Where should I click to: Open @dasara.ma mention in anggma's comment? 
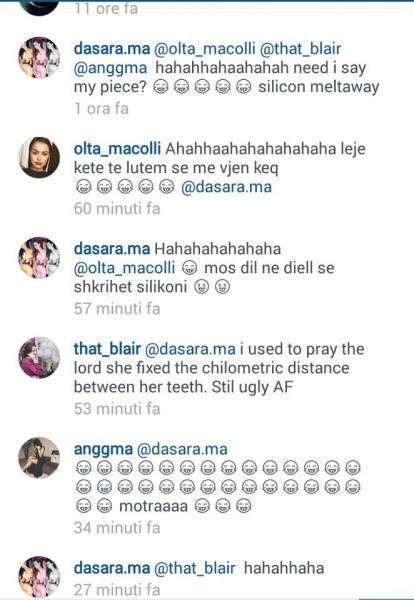[x=183, y=449]
